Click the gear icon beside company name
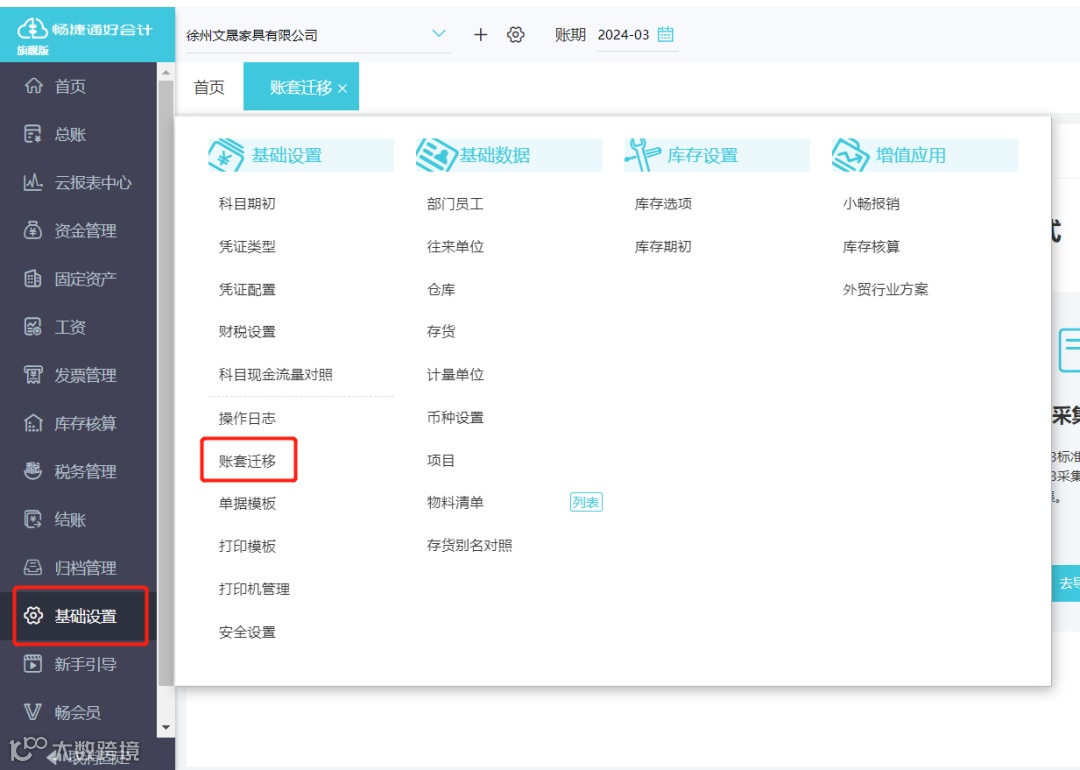 [516, 34]
